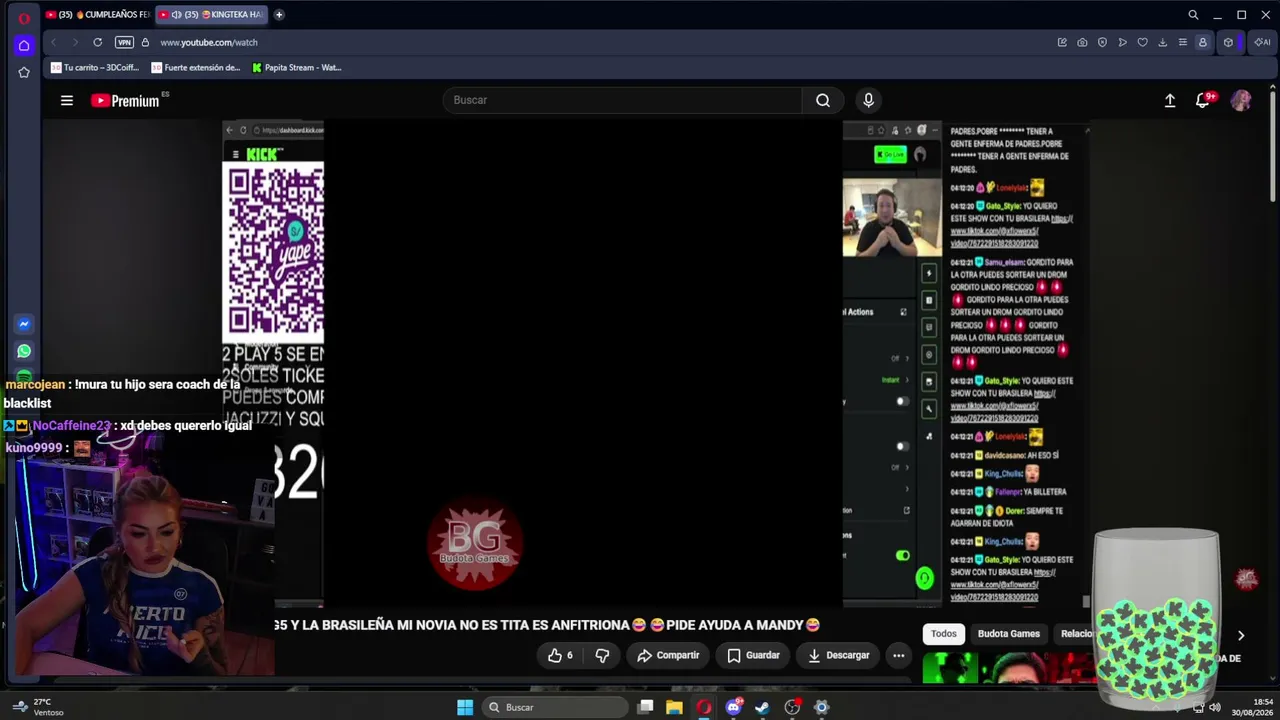Toggle the VPN badge in address bar
The width and height of the screenshot is (1280, 720).
tap(124, 42)
